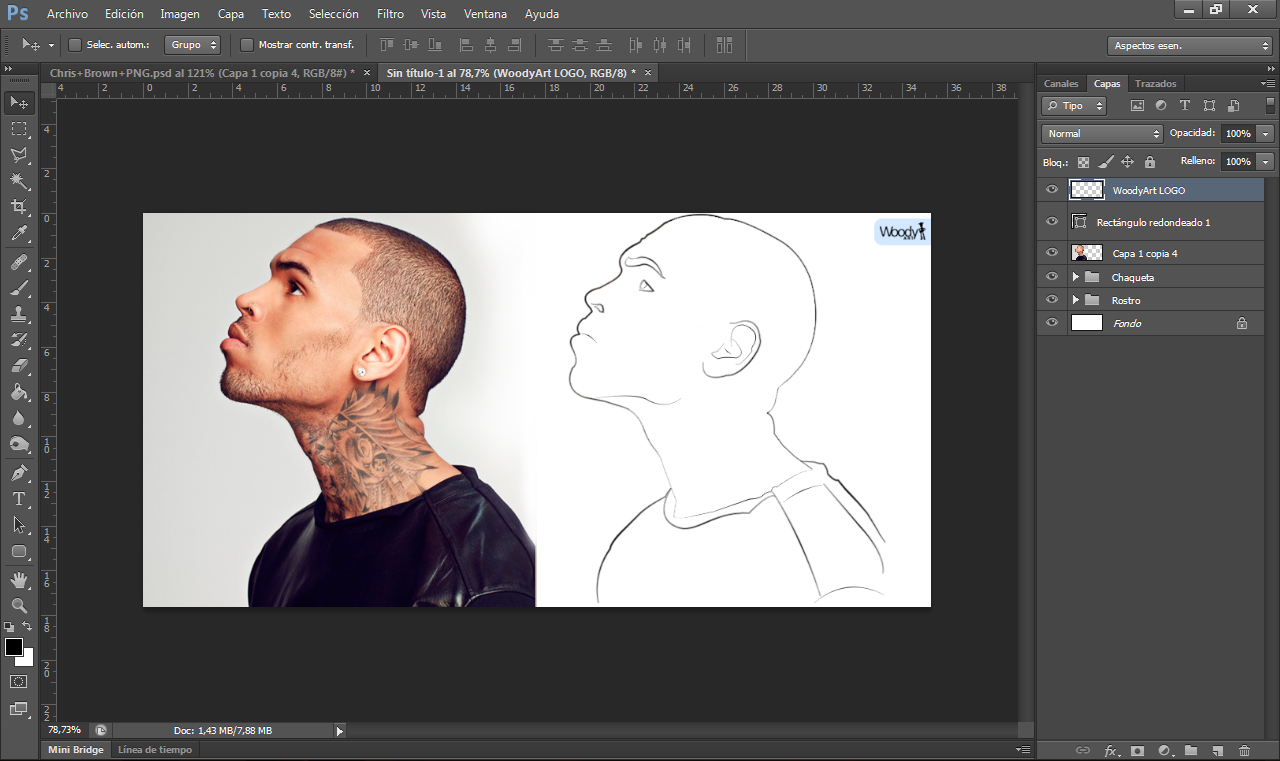Viewport: 1280px width, 761px height.
Task: Link layers using the chain icon
Action: 1082,750
